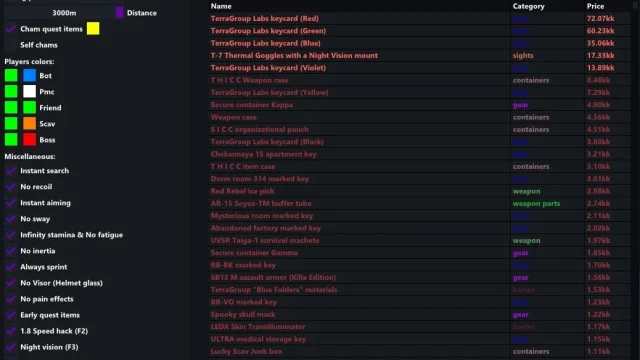Viewport: 640px width, 360px height.
Task: Enable the Self chams option
Action: (11, 45)
